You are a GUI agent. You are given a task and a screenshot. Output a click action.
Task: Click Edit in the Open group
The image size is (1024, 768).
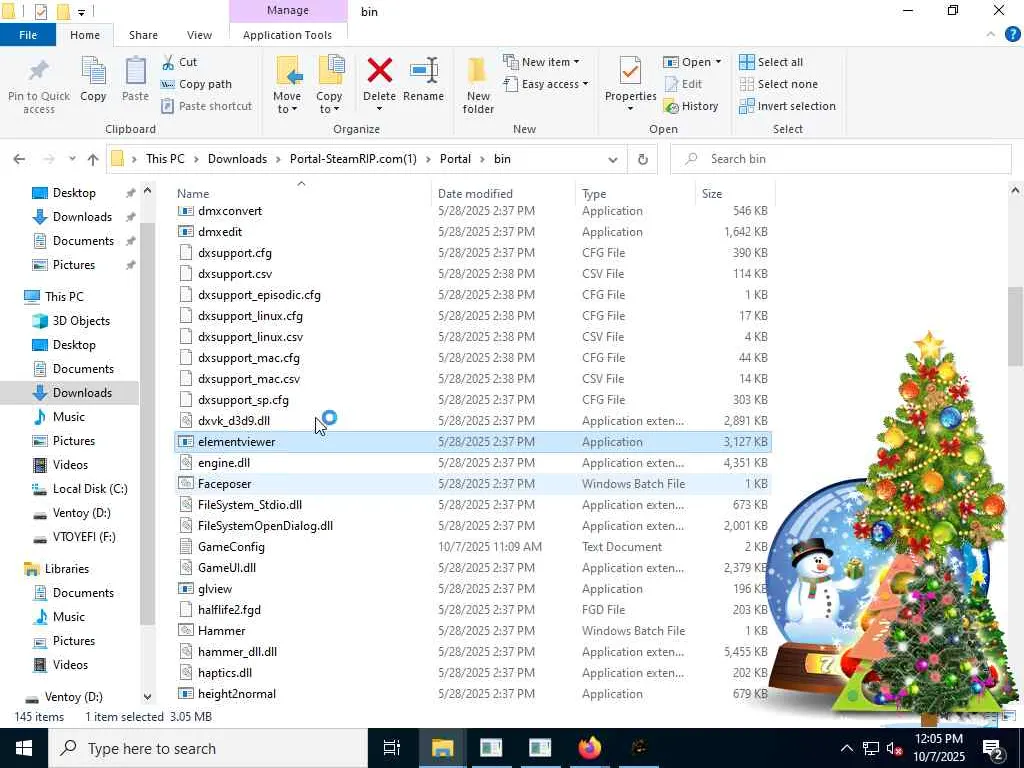pyautogui.click(x=683, y=84)
